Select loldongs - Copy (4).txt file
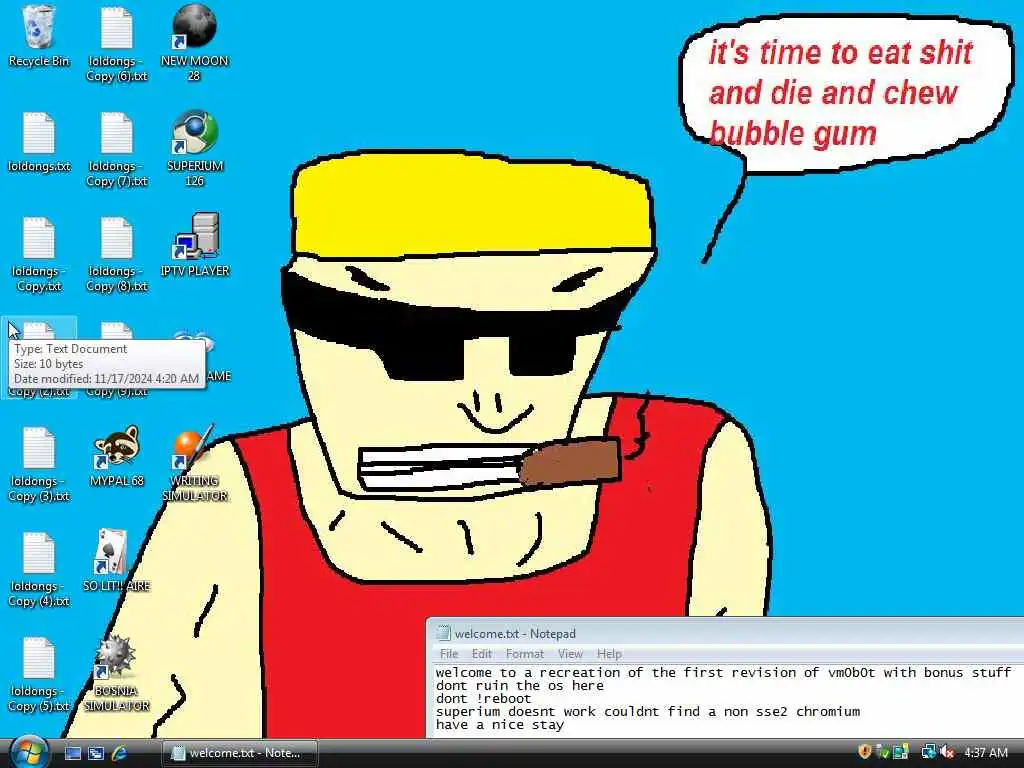This screenshot has width=1024, height=768. [39, 569]
